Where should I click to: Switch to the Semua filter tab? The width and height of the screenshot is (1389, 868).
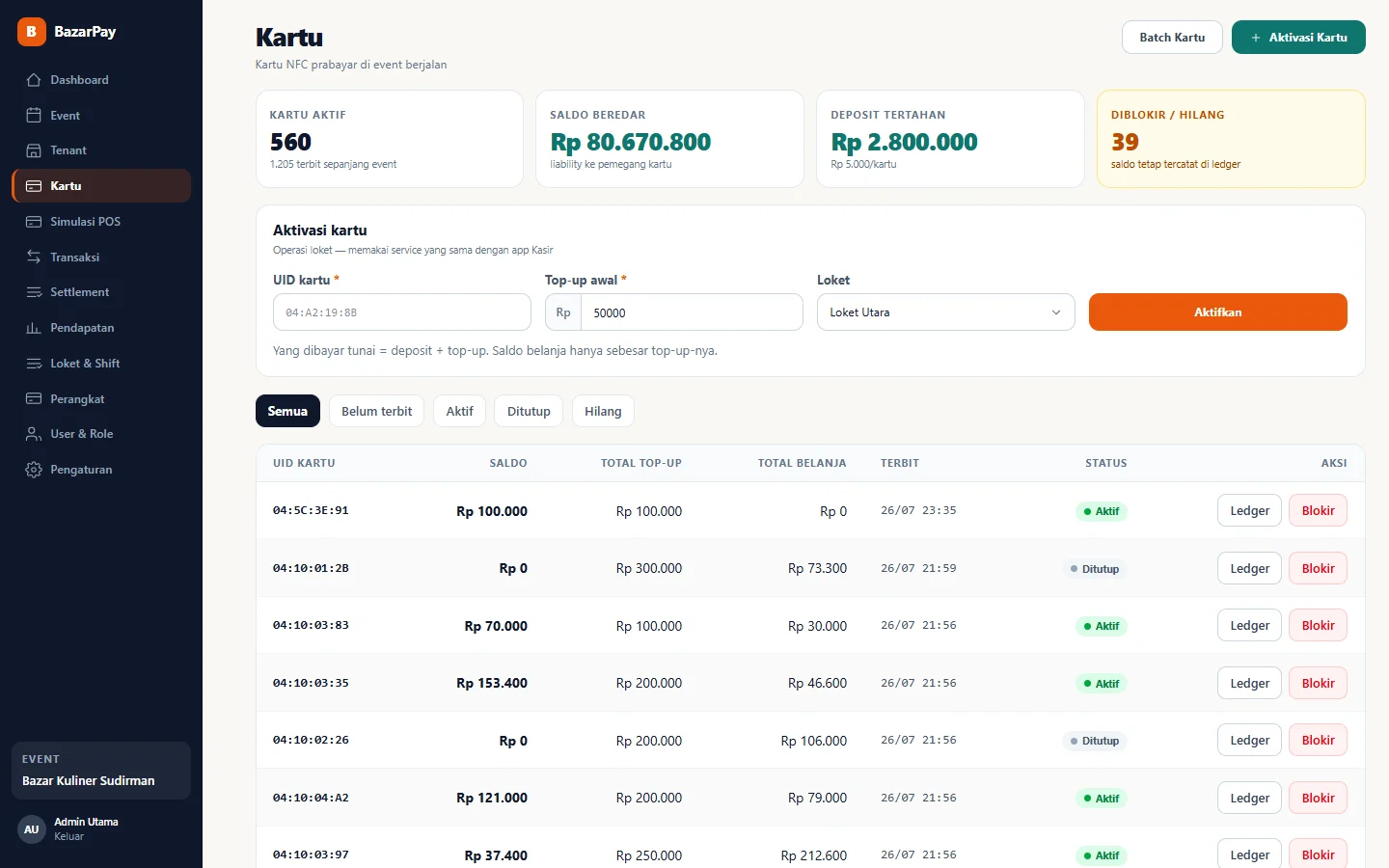point(287,411)
